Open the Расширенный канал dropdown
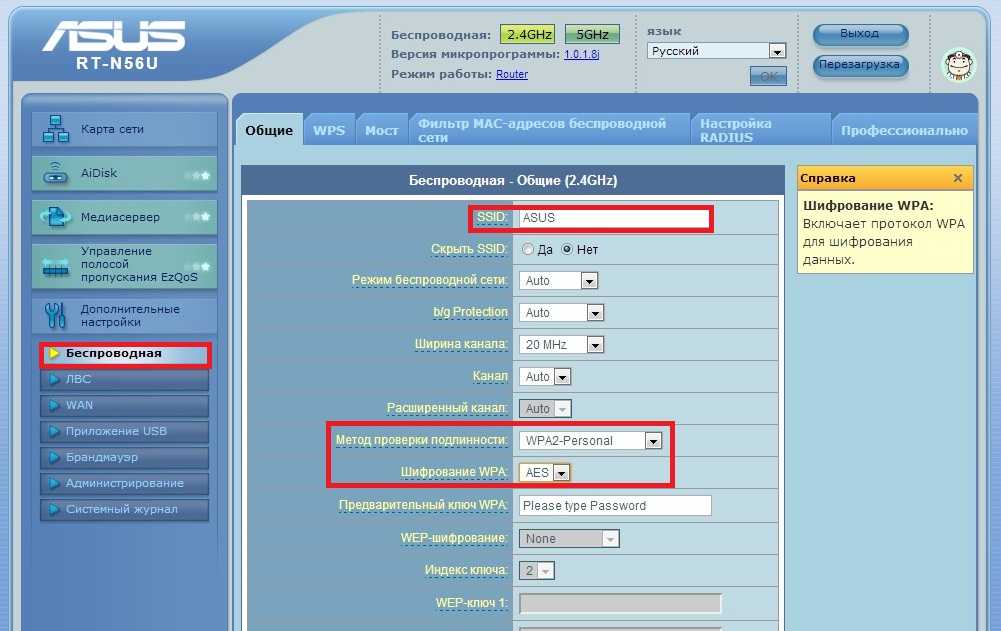This screenshot has width=1001, height=631. 545,408
